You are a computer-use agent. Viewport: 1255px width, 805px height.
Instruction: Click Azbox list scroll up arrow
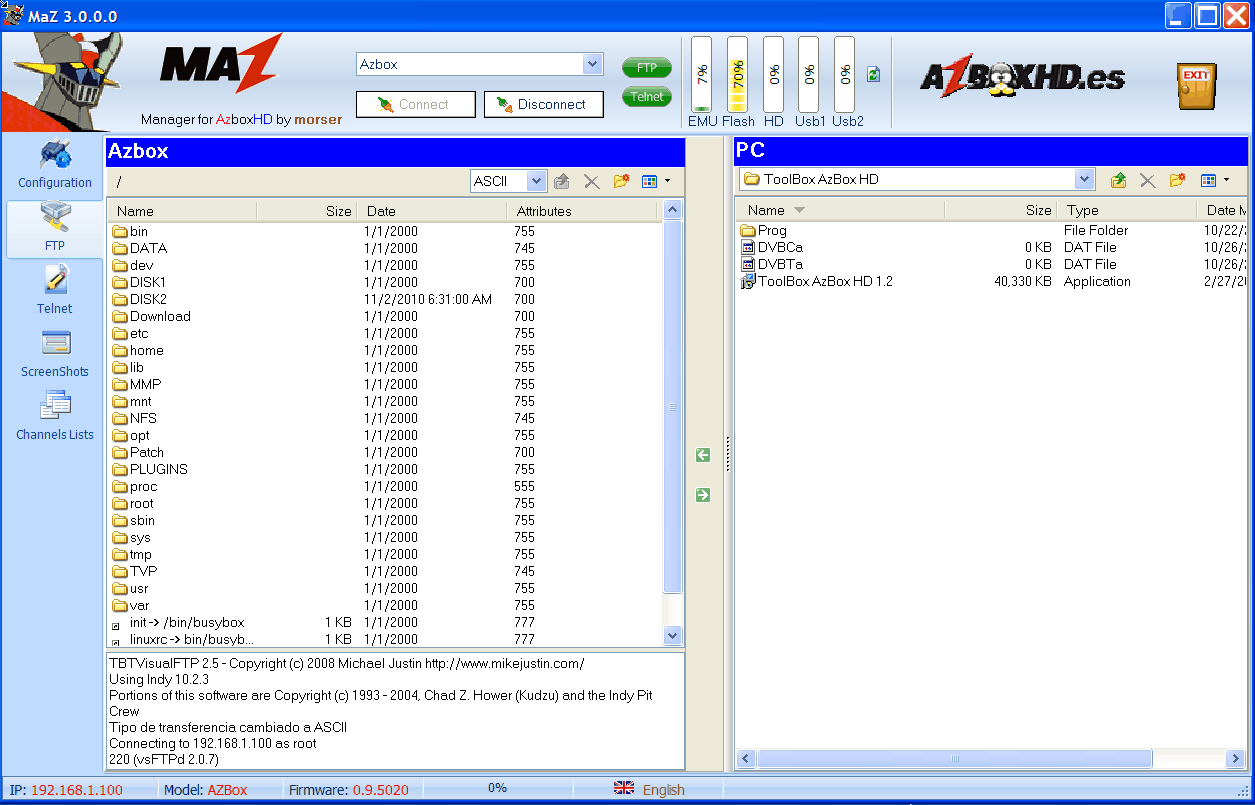tap(672, 210)
